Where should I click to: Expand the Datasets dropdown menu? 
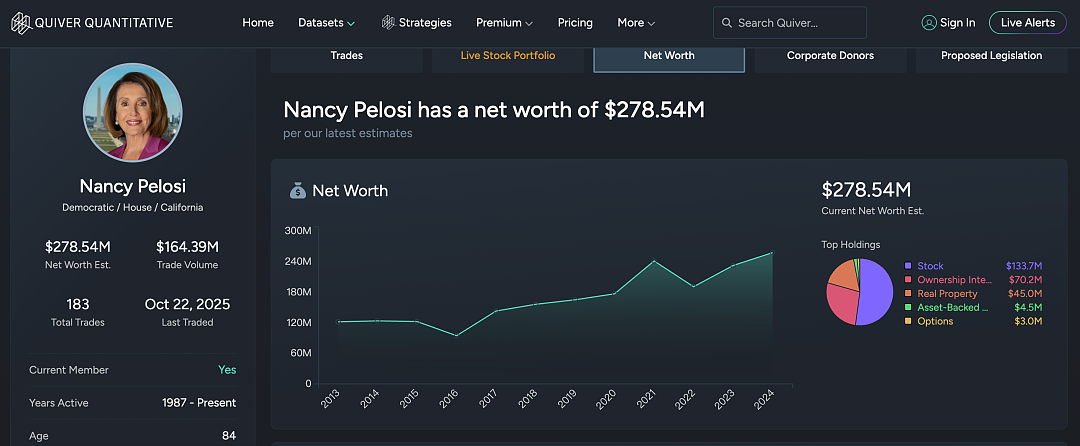click(x=326, y=23)
